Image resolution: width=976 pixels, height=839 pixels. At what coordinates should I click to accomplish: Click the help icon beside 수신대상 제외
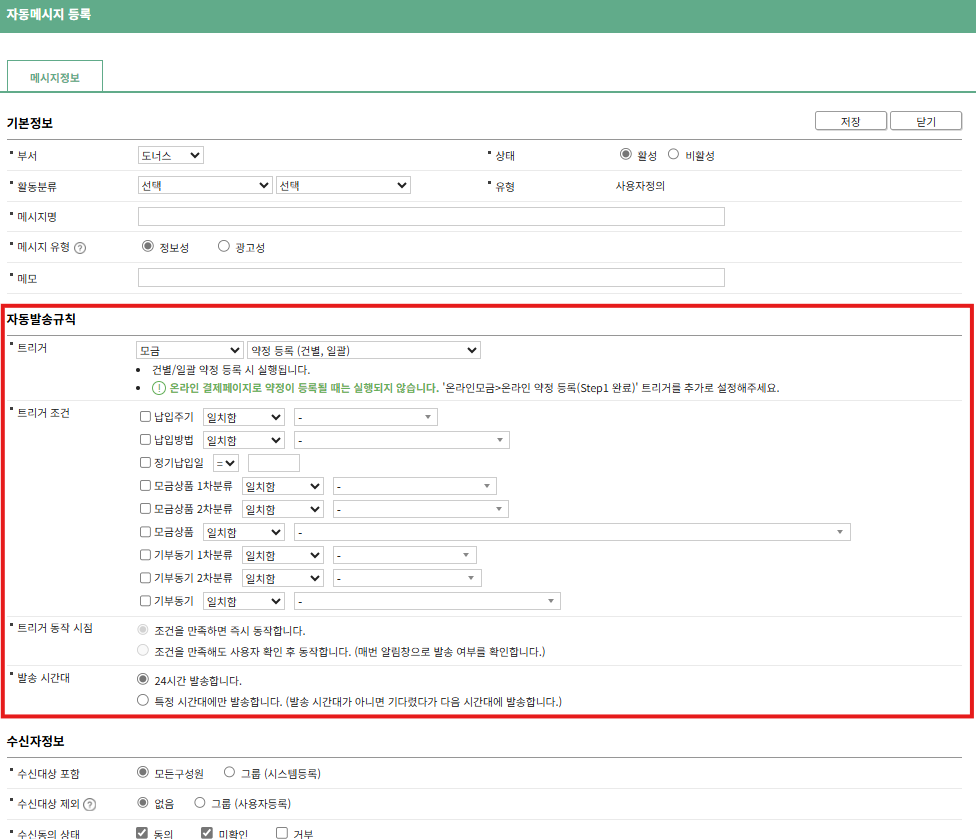[x=90, y=804]
